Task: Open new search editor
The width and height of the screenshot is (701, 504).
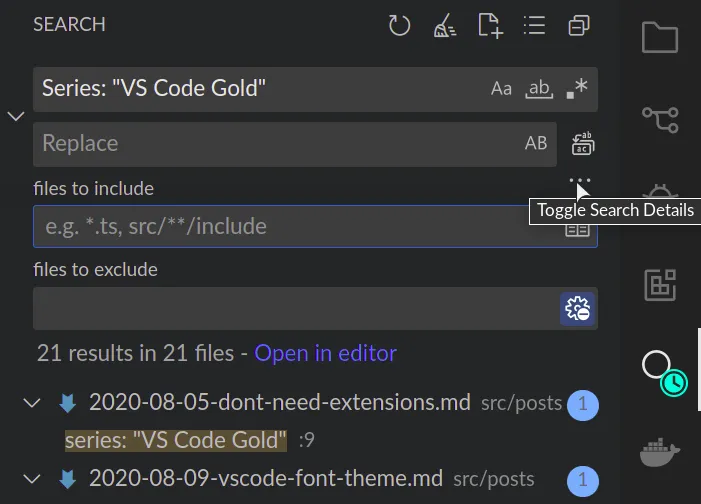Action: 490,25
